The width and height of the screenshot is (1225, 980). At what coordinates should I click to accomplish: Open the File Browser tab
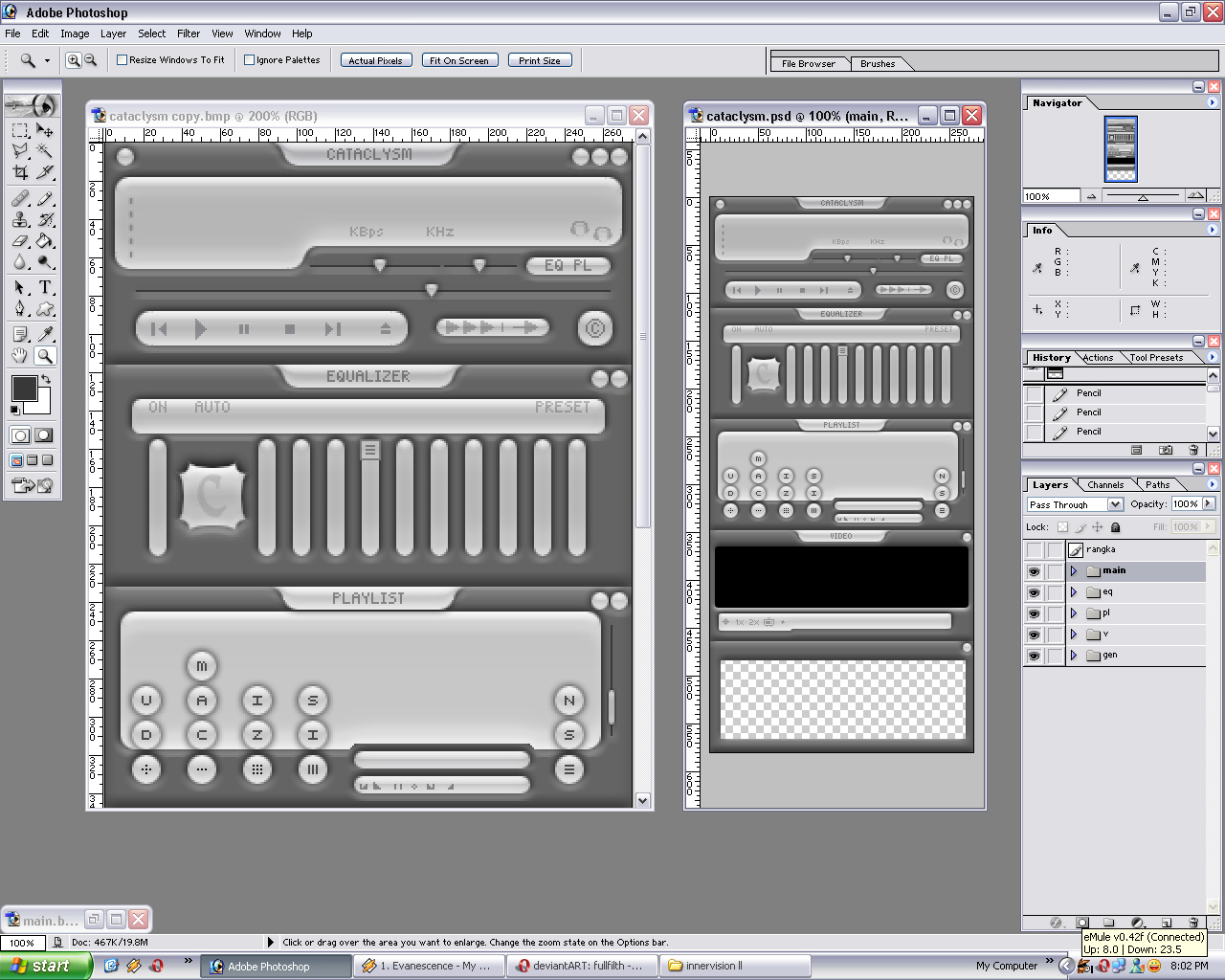[x=809, y=64]
